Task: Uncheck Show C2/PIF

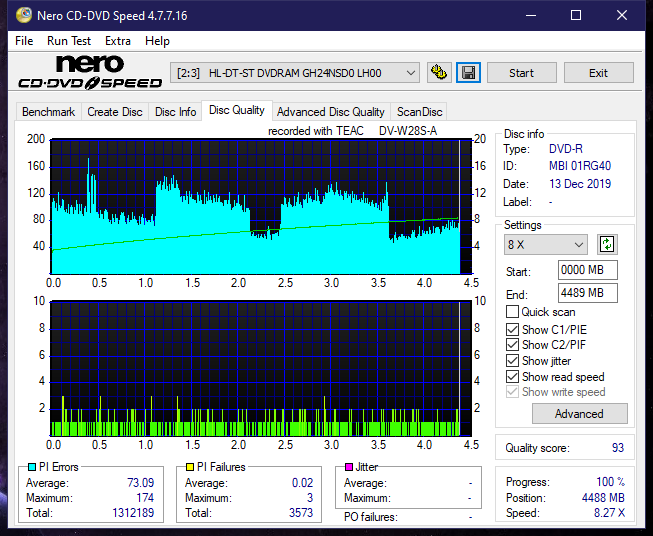Action: [512, 345]
